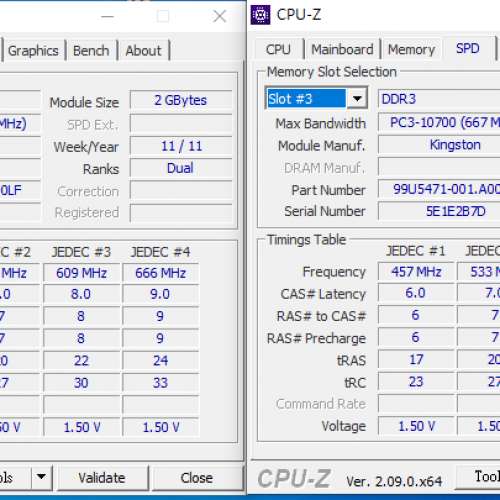Click the Kingston module manufacturer value
The height and width of the screenshot is (500, 500).
pos(439,145)
